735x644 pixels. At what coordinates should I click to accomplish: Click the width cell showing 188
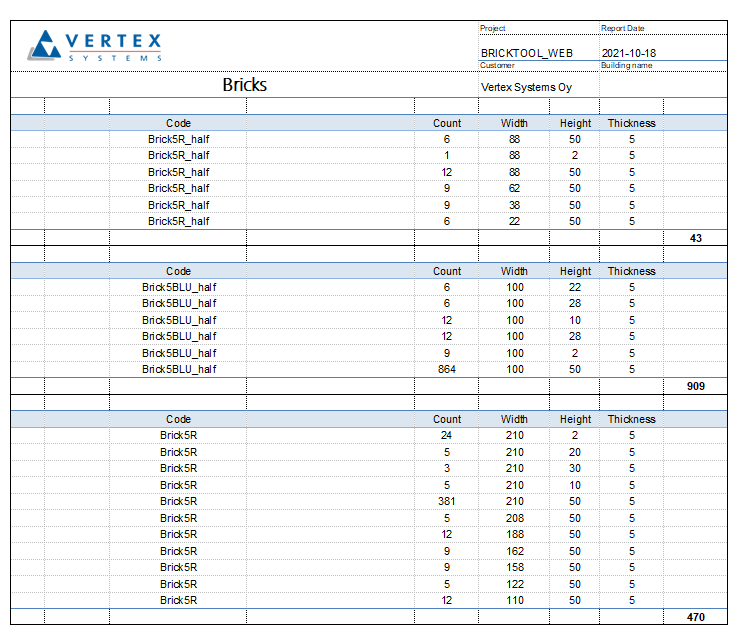pos(514,534)
